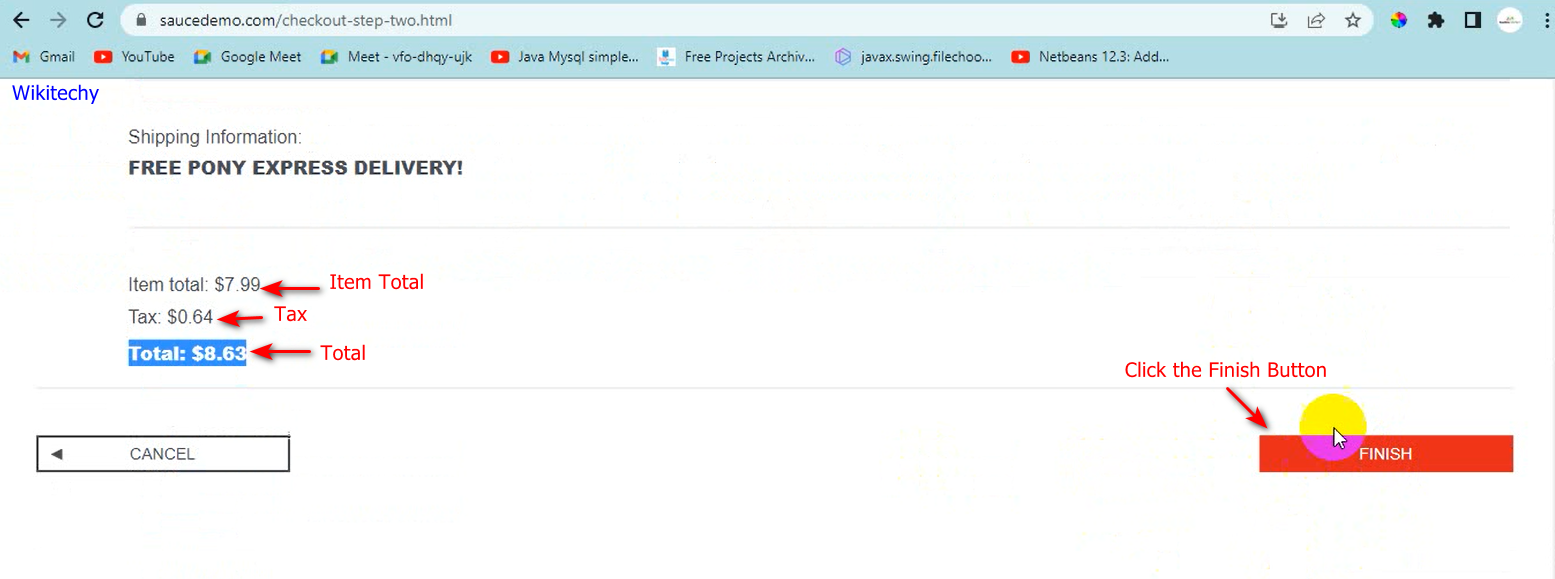The image size is (1555, 579).
Task: Open the Google Meet bookmark
Action: pyautogui.click(x=248, y=57)
